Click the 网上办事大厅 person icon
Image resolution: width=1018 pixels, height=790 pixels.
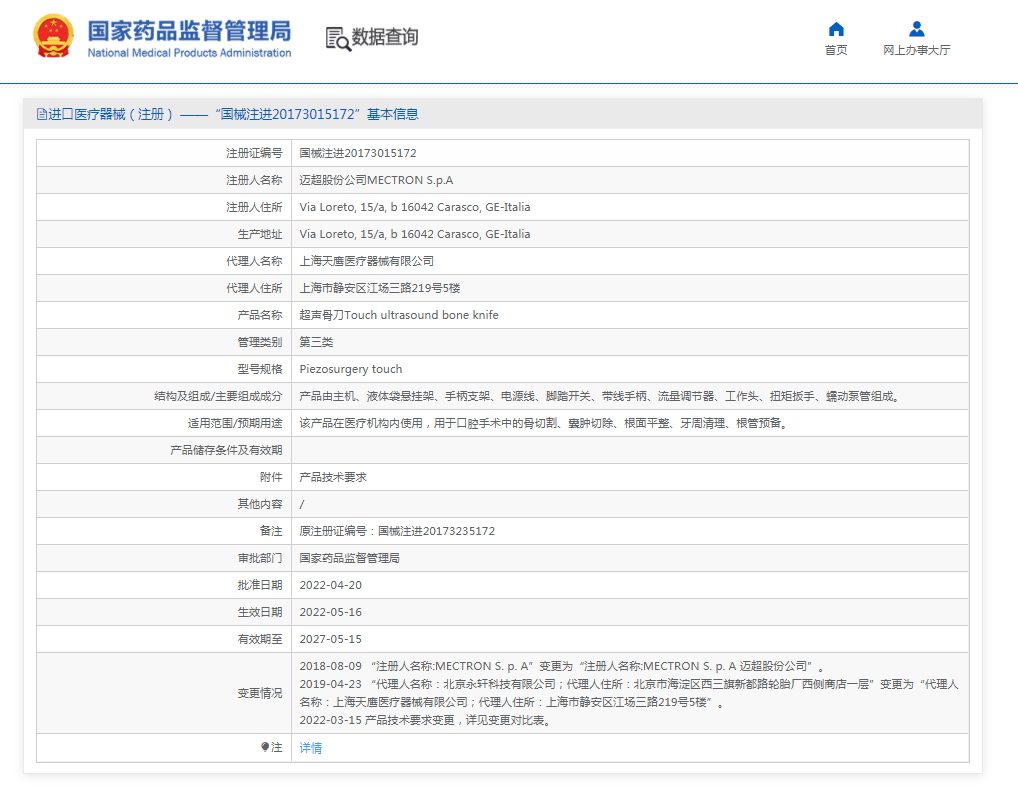916,29
